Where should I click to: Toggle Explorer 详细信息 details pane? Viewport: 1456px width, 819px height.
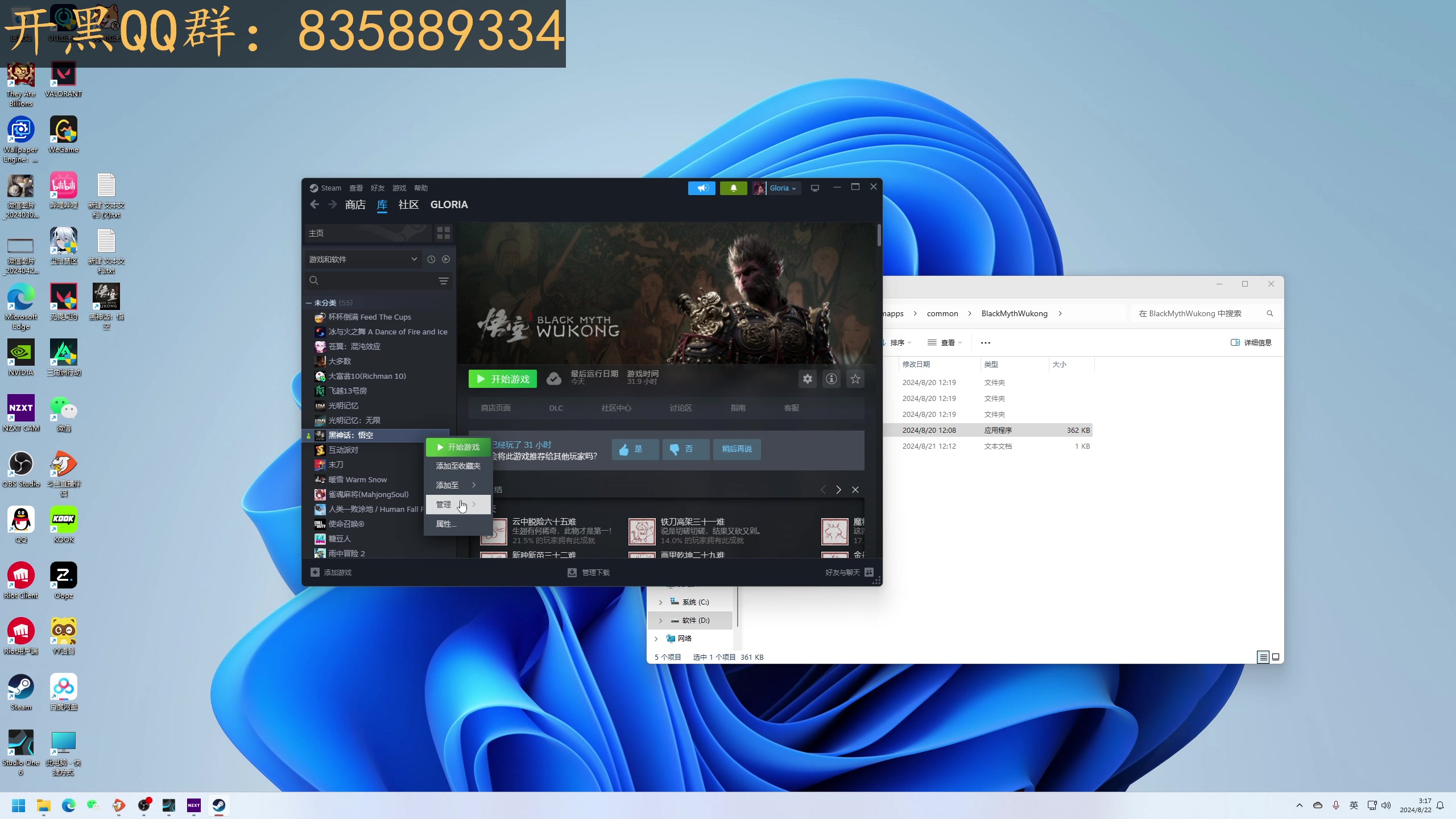(1251, 343)
